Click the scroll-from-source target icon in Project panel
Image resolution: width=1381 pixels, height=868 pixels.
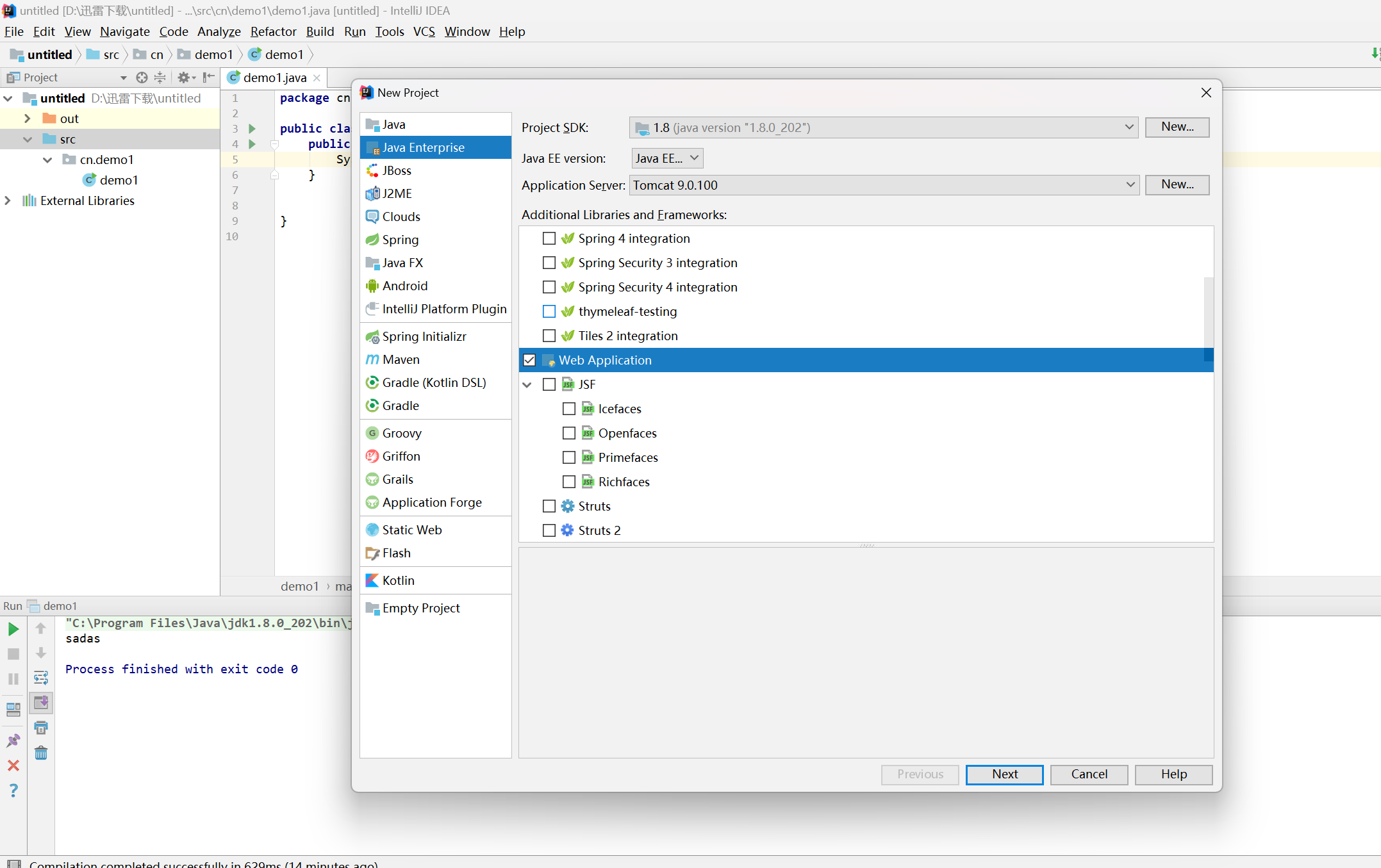tap(142, 78)
